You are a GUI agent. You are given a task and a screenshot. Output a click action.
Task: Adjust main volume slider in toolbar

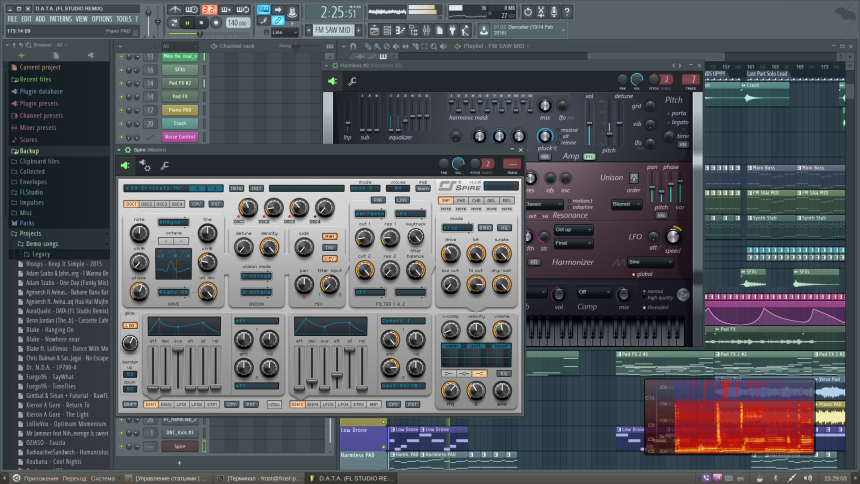click(x=148, y=19)
